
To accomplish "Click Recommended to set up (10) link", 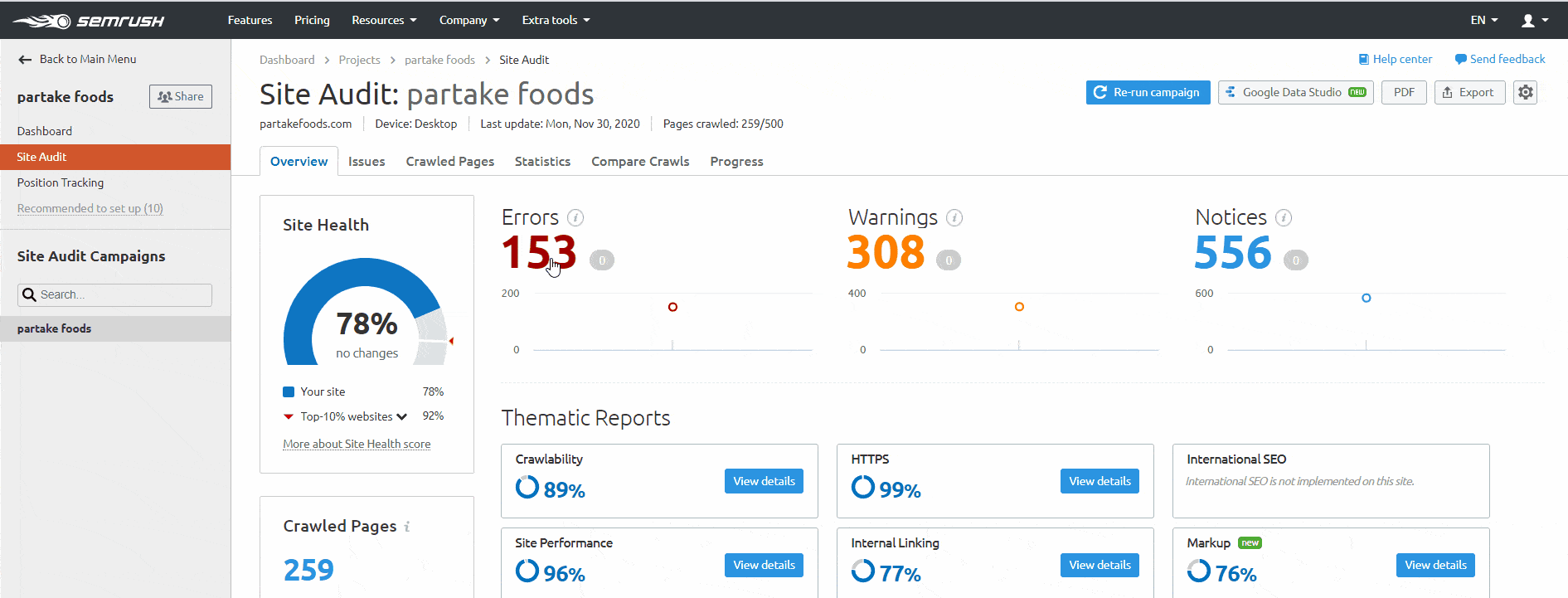I will click(90, 208).
